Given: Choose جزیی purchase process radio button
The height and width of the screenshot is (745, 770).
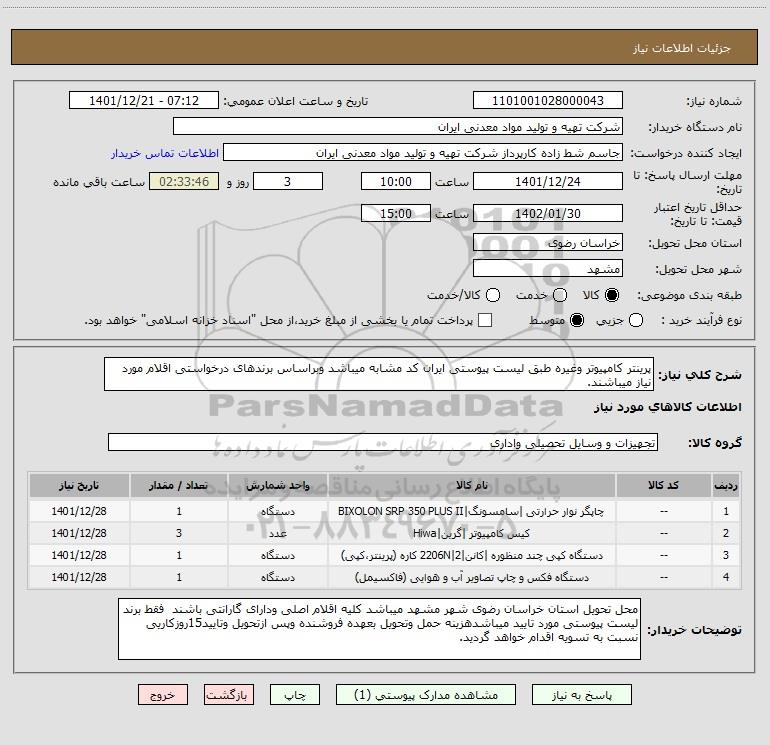Looking at the screenshot, I should pyautogui.click(x=636, y=320).
